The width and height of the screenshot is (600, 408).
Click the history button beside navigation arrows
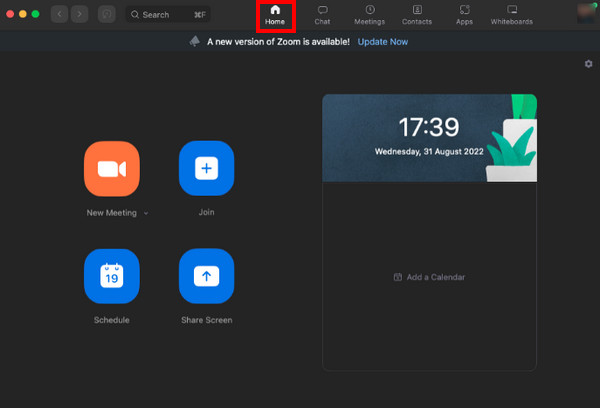[107, 15]
